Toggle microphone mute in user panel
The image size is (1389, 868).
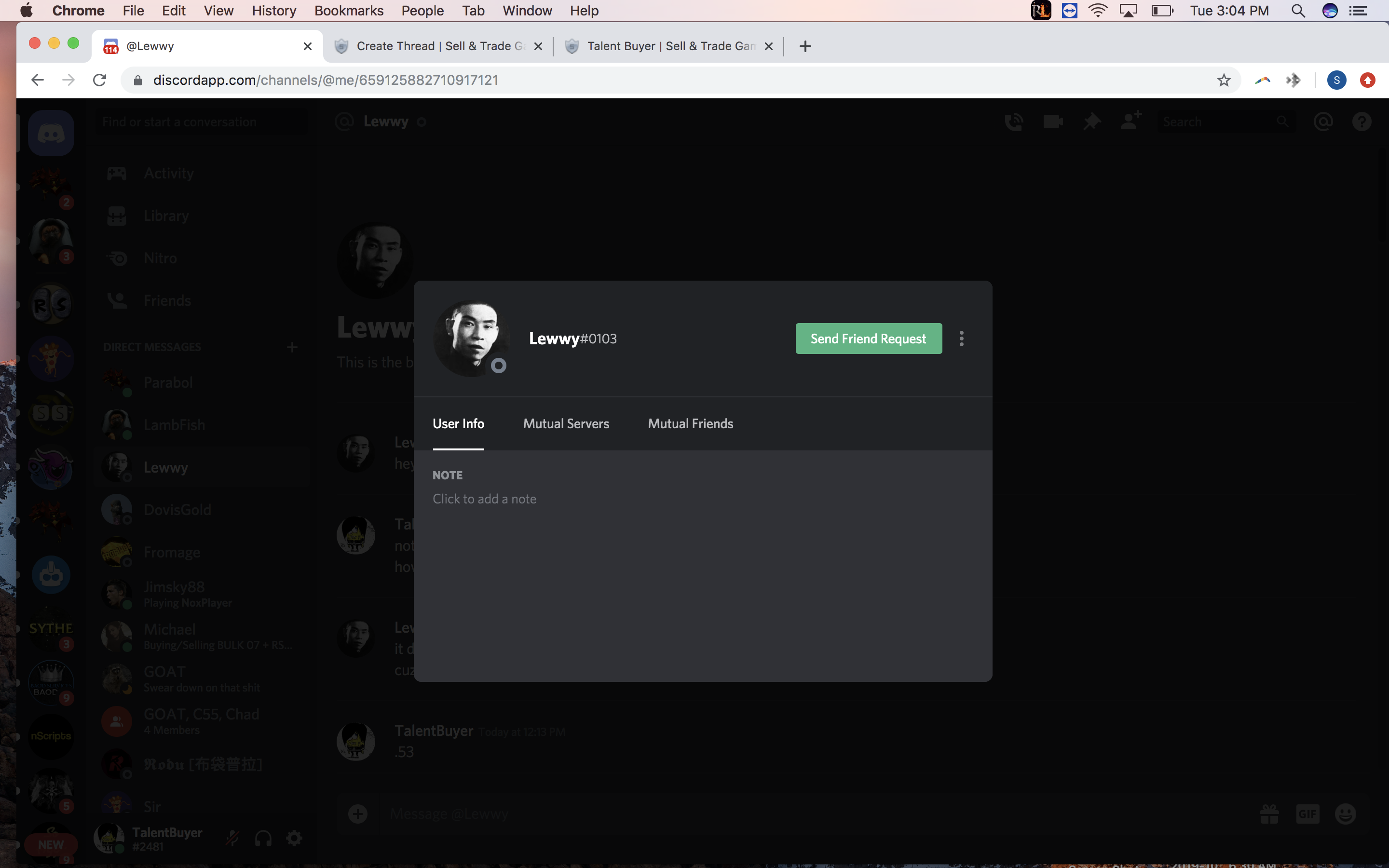(x=232, y=839)
